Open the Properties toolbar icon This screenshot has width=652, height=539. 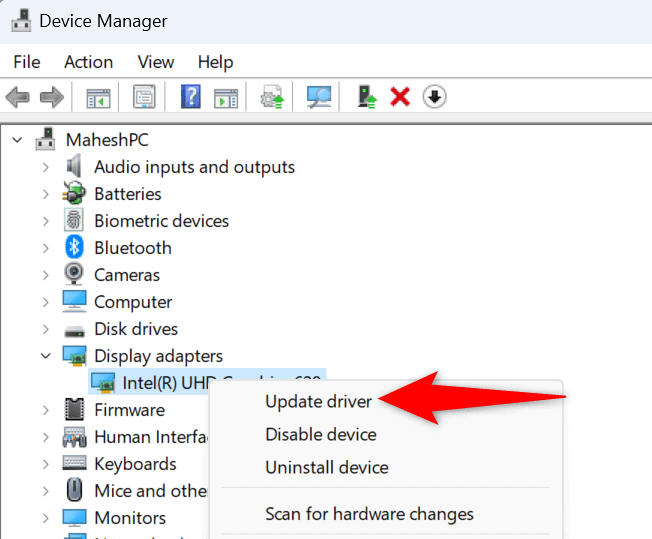tap(144, 97)
